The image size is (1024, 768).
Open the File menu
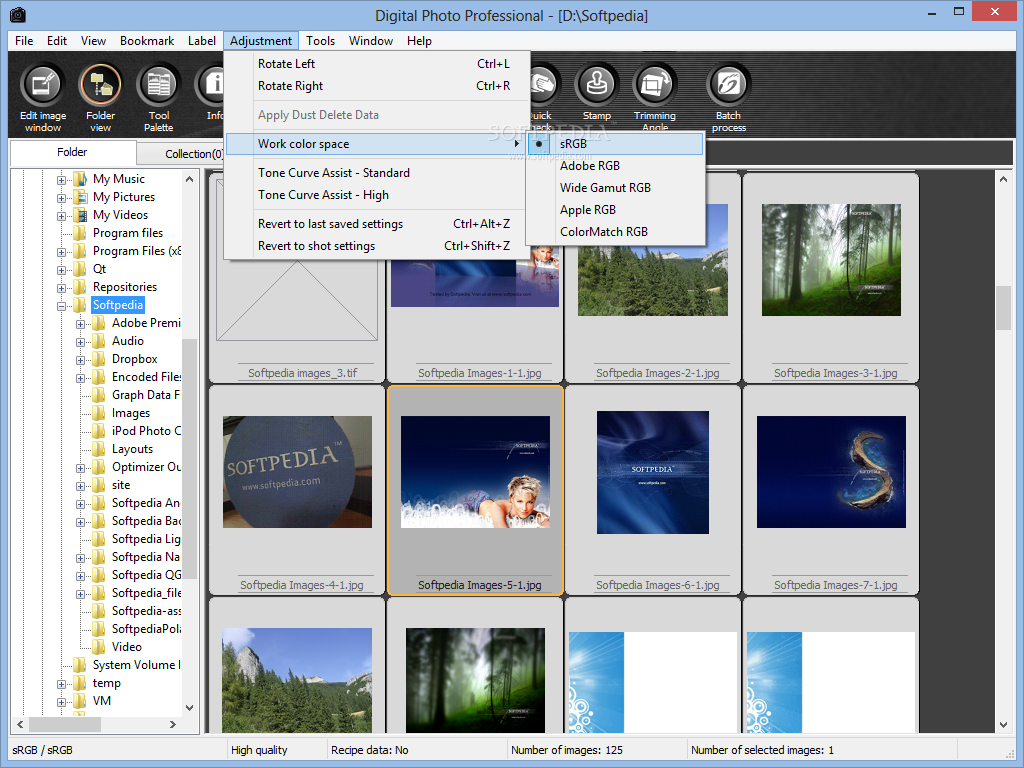pos(24,40)
